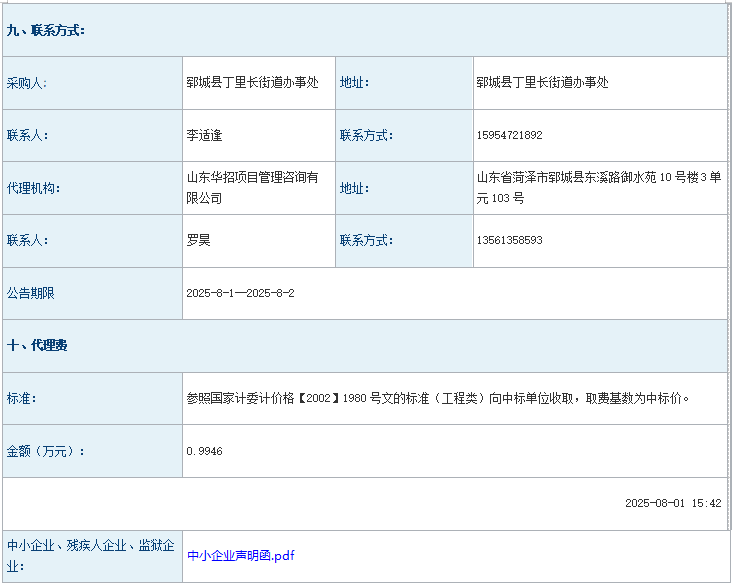Click the contact name 罗昊
This screenshot has height=586, width=732.
(x=198, y=240)
